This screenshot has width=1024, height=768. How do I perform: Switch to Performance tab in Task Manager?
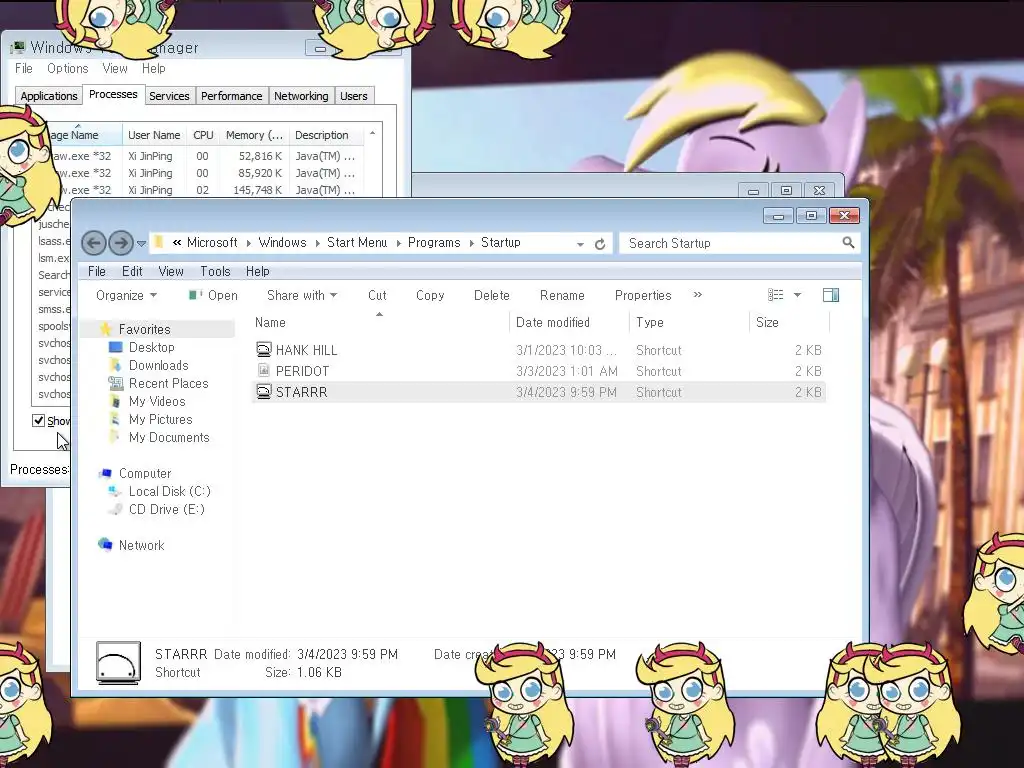[231, 96]
